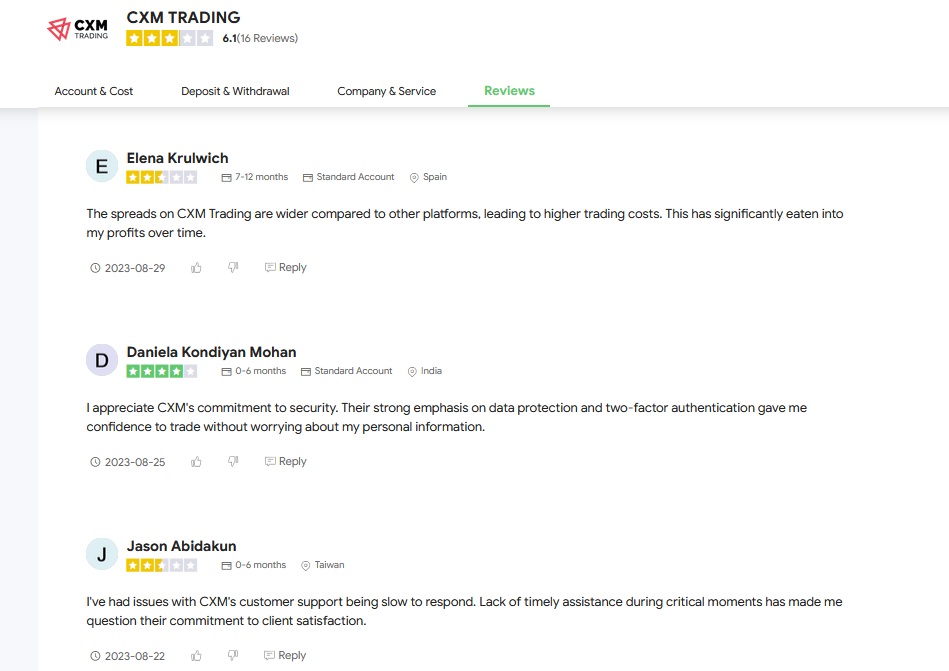Select the Reviews tab
This screenshot has height=671, width=949.
[509, 91]
